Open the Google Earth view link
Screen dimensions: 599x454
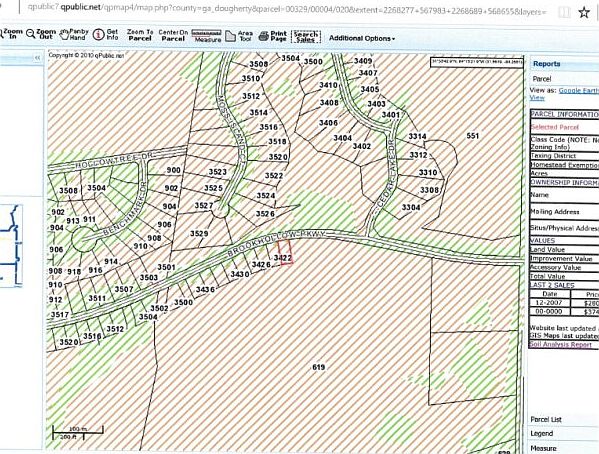point(579,90)
